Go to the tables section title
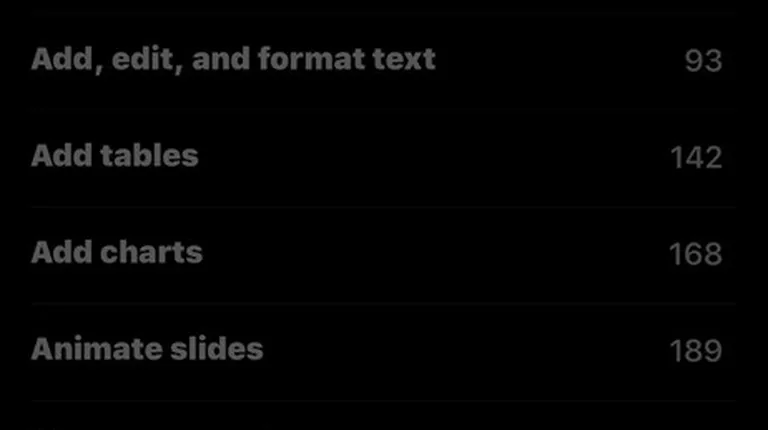The height and width of the screenshot is (430, 768). click(x=115, y=156)
